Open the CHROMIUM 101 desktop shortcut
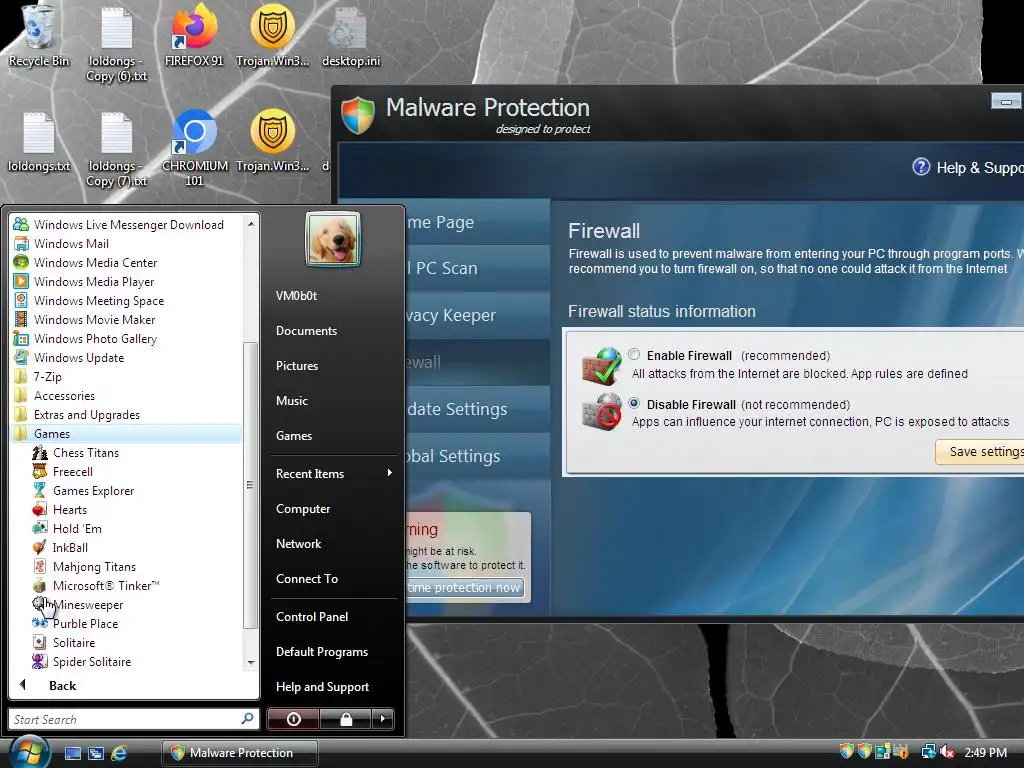 195,149
